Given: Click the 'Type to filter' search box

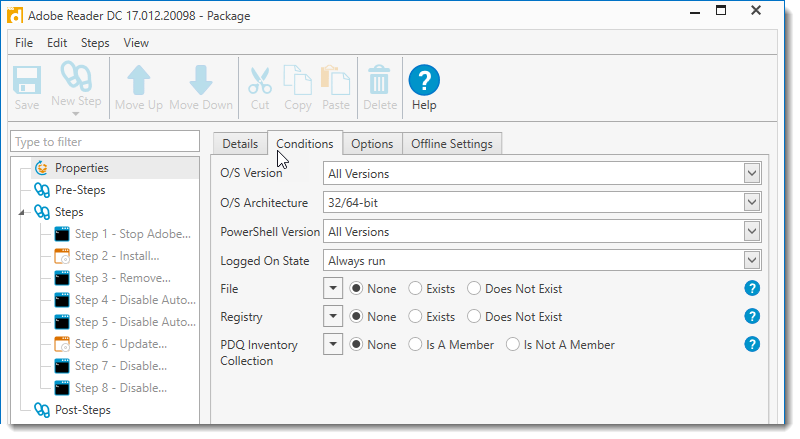Looking at the screenshot, I should click(x=105, y=142).
